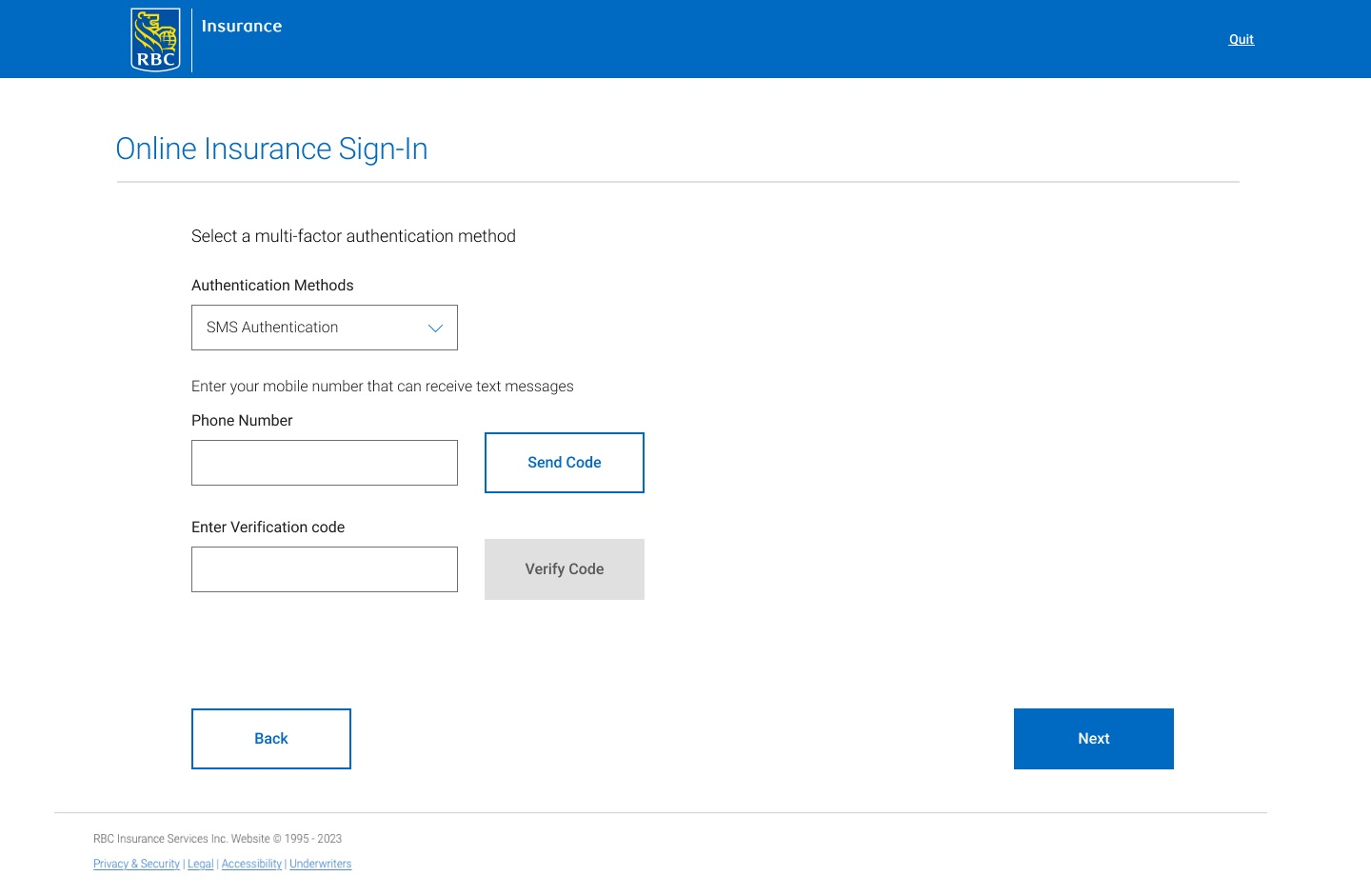
Task: Focus the Enter Verification code field
Action: [x=325, y=569]
